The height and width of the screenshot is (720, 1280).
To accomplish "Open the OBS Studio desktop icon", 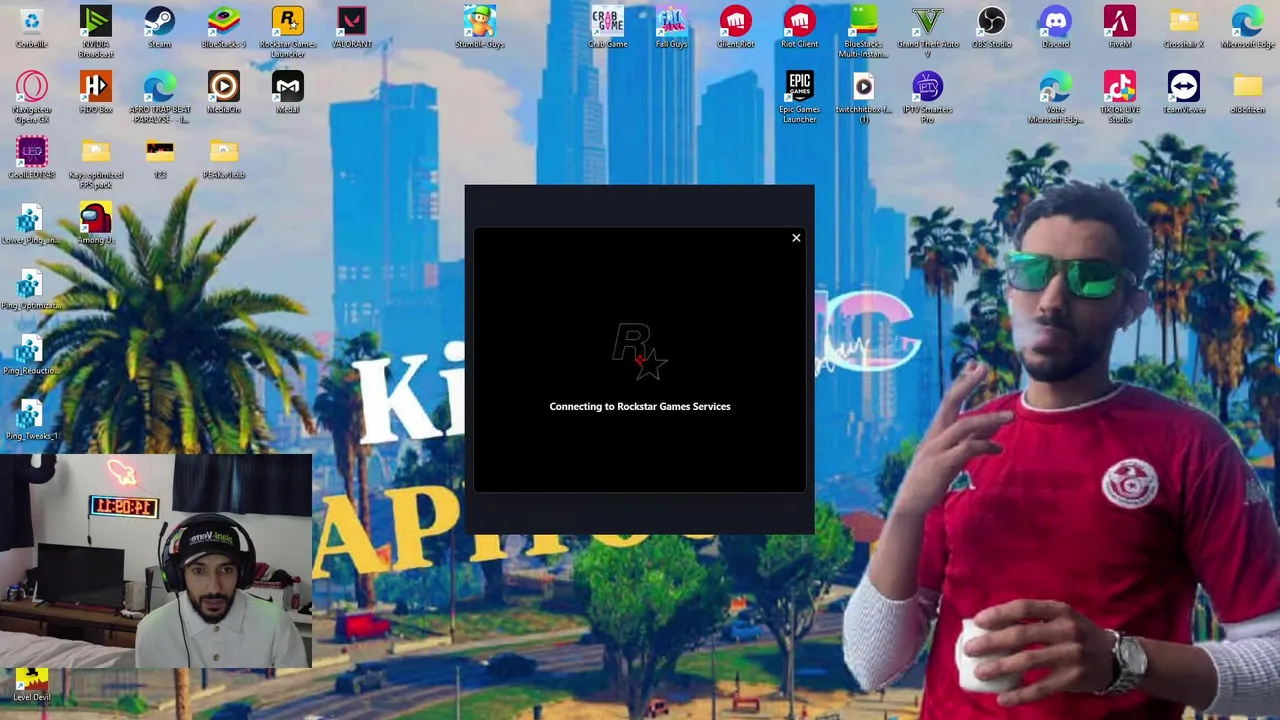I will [992, 28].
